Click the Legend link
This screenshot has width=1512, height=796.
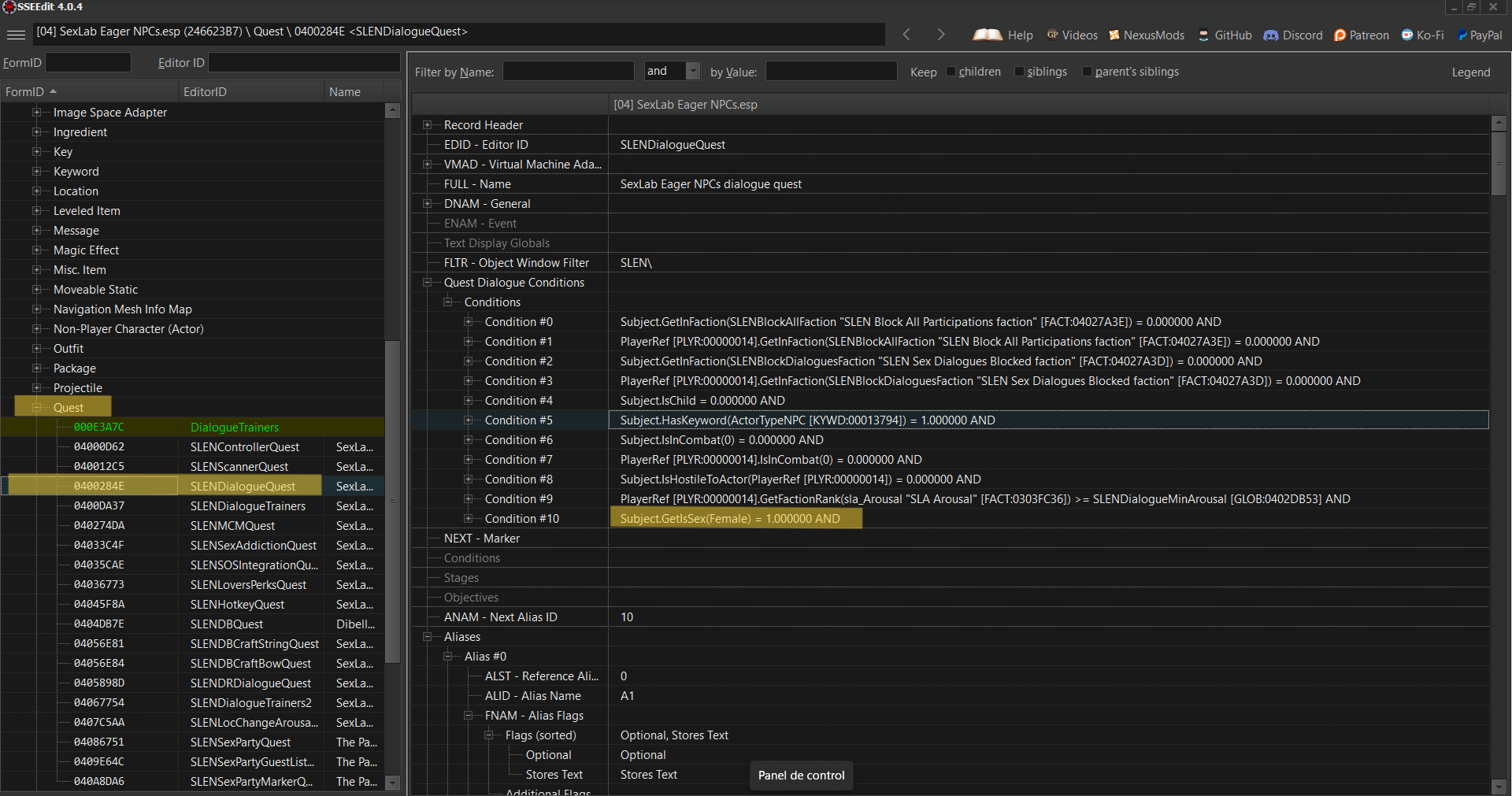coord(1471,72)
